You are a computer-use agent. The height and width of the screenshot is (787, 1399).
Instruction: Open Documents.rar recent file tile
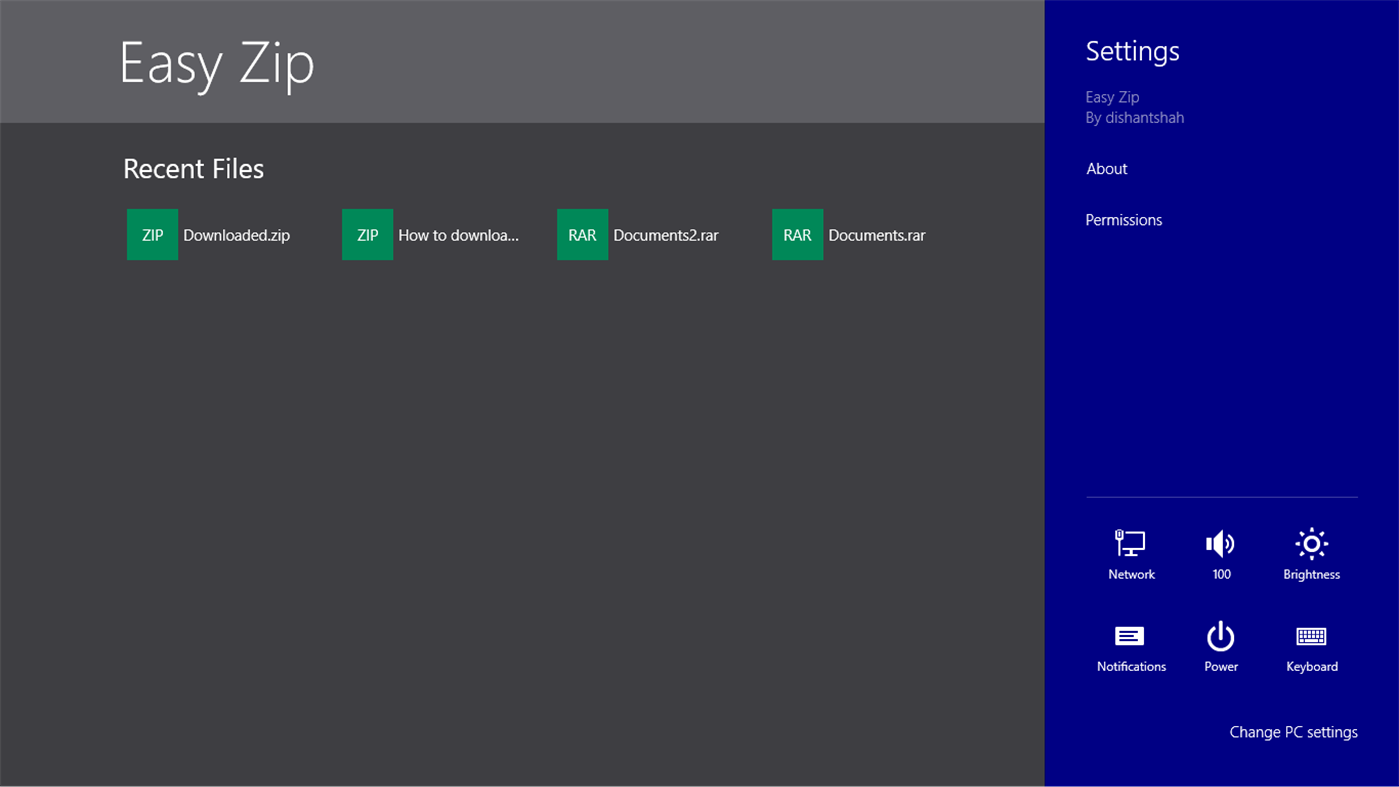pos(876,234)
